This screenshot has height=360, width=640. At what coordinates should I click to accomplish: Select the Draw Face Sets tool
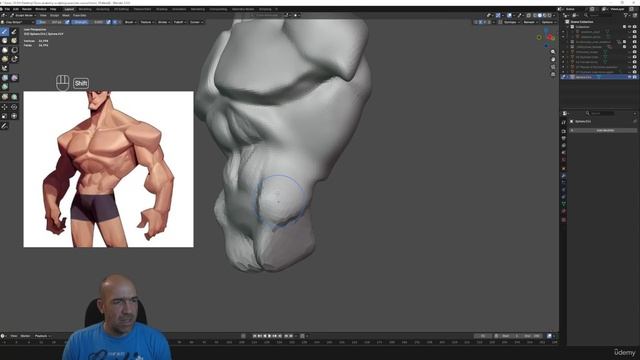[14, 41]
